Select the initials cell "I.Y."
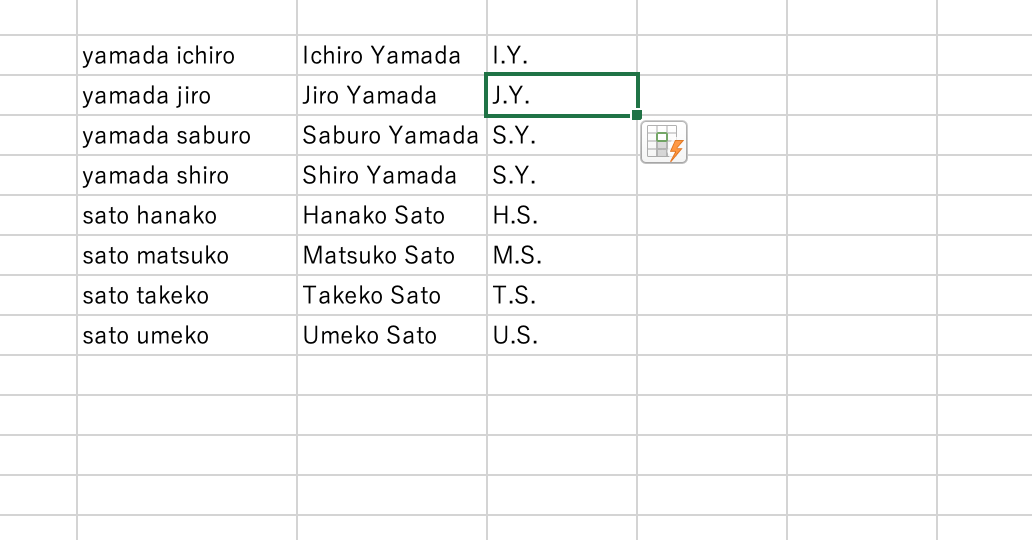Screen dimensions: 1032x540 (x=561, y=56)
